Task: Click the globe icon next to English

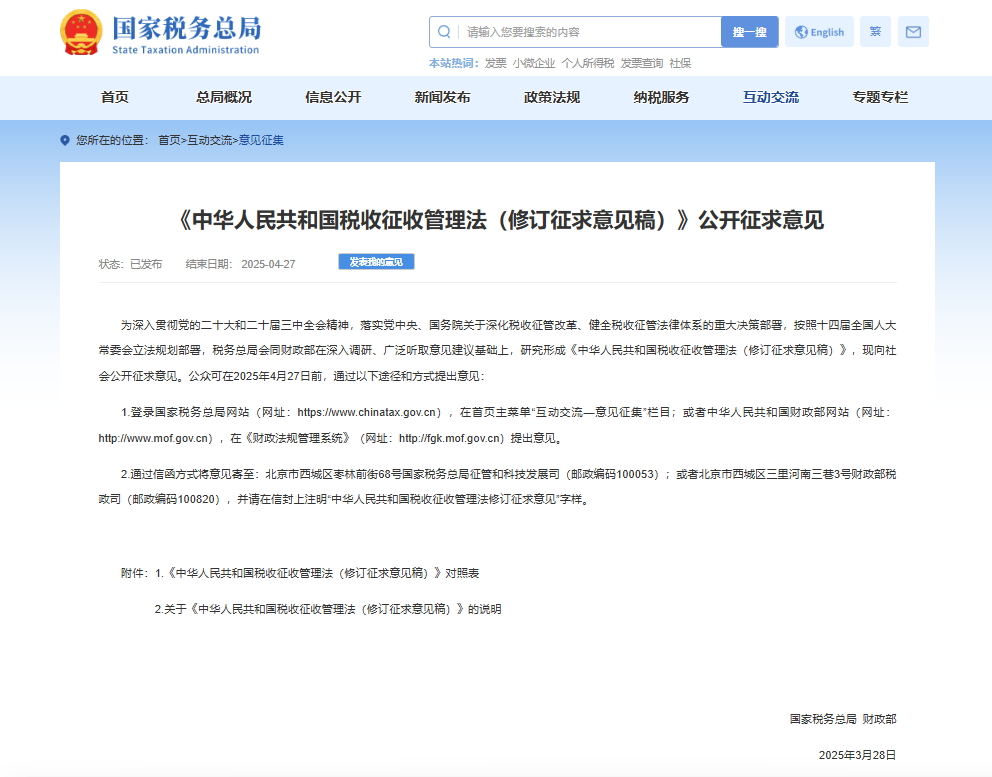Action: click(801, 31)
